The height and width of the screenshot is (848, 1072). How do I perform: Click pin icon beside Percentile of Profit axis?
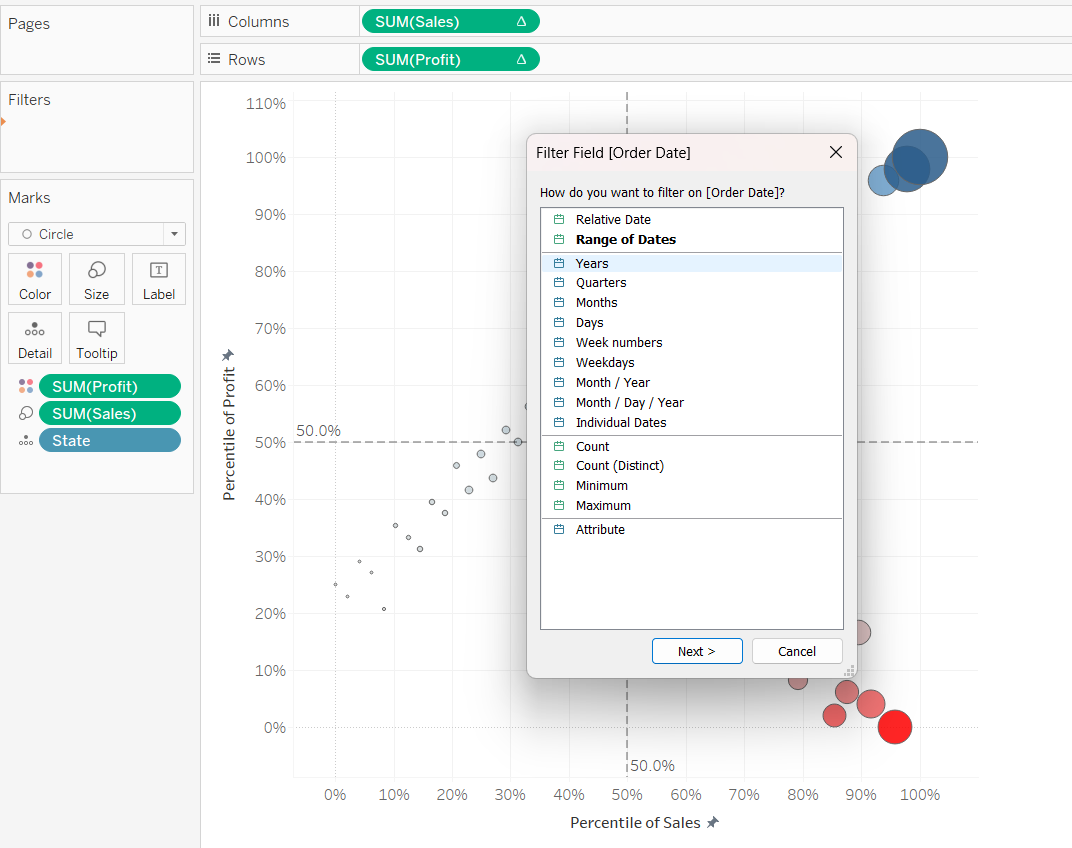click(x=228, y=355)
